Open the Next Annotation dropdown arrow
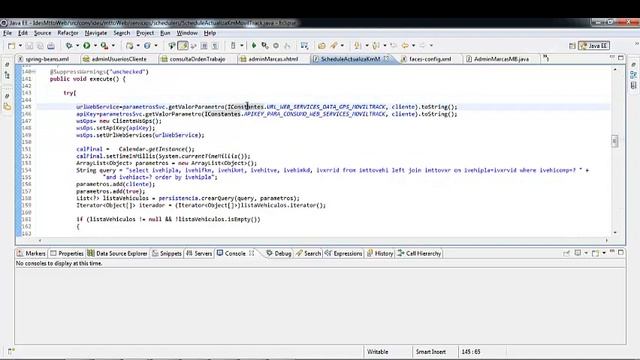 pyautogui.click(x=367, y=46)
